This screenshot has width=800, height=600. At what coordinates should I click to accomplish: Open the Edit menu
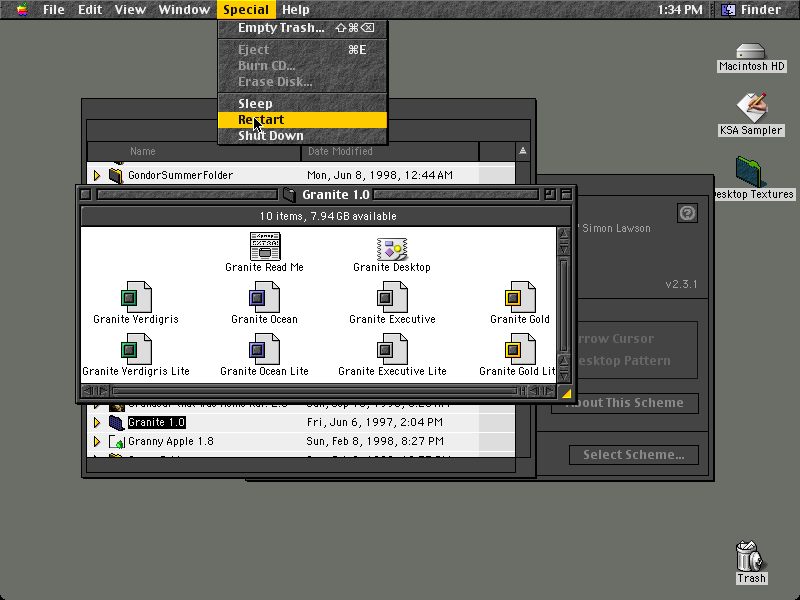[90, 9]
